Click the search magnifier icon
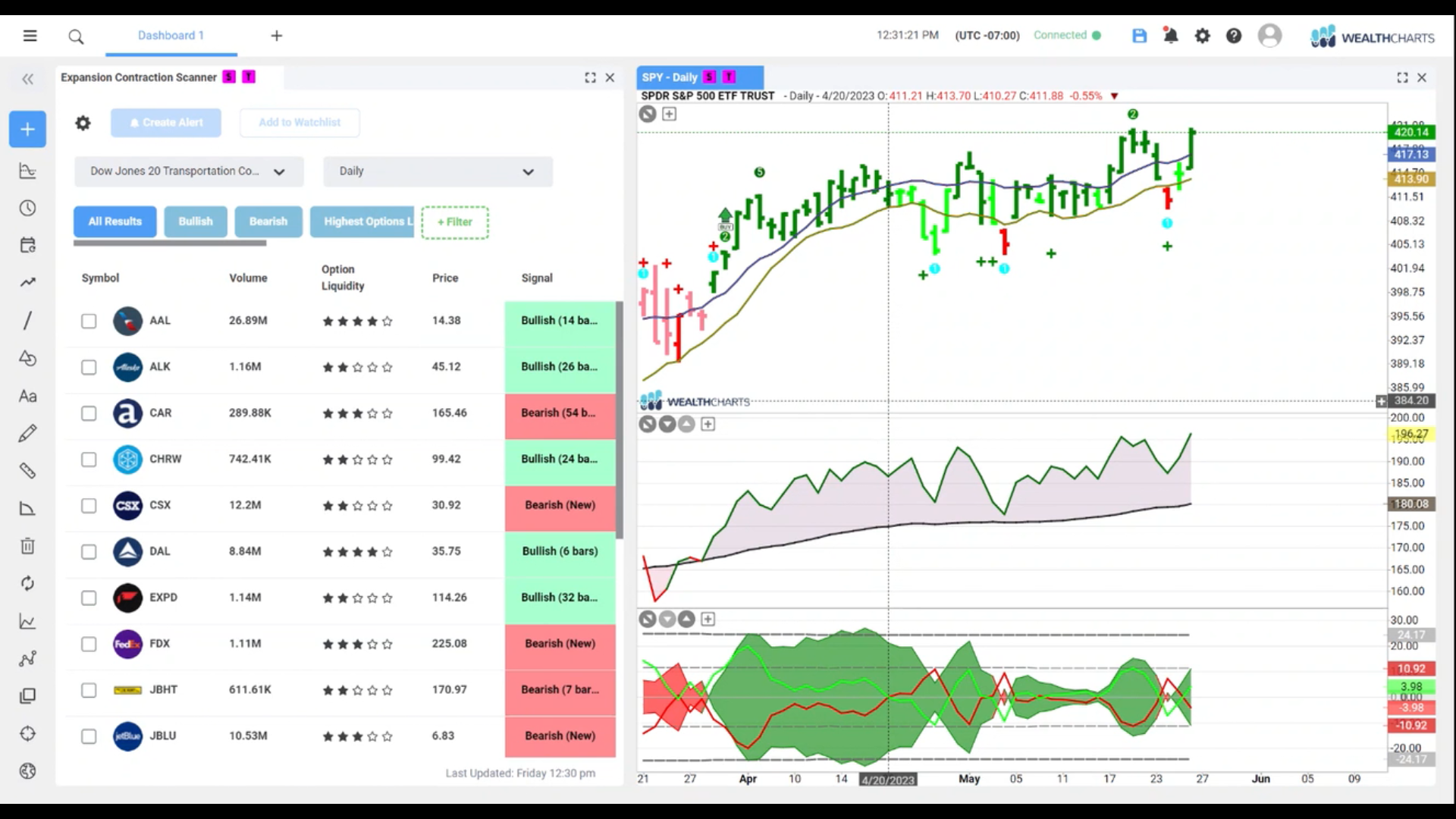 (76, 36)
